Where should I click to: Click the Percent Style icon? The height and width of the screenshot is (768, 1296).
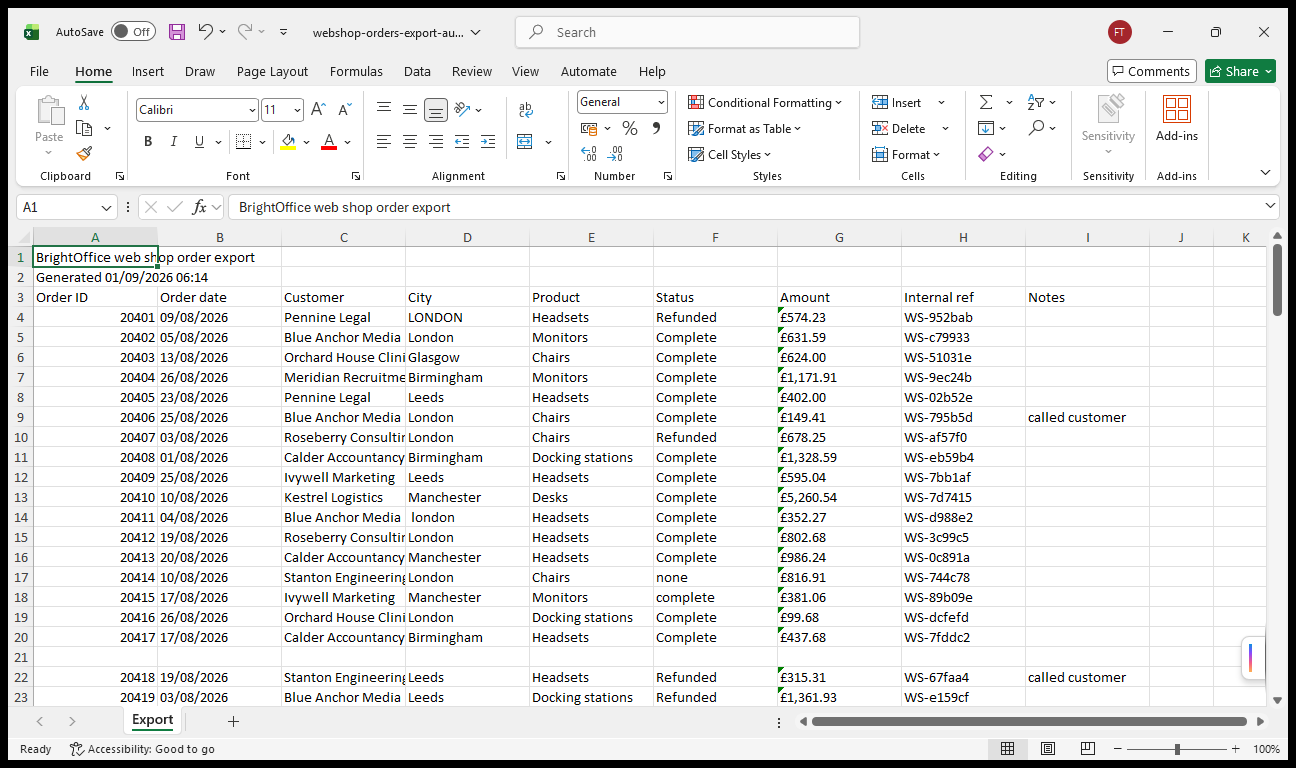[630, 128]
